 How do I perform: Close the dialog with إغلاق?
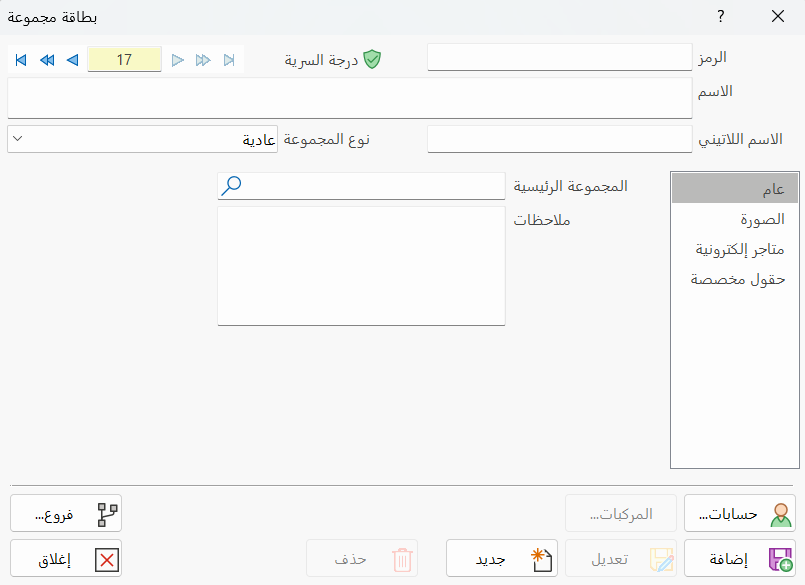(x=65, y=558)
